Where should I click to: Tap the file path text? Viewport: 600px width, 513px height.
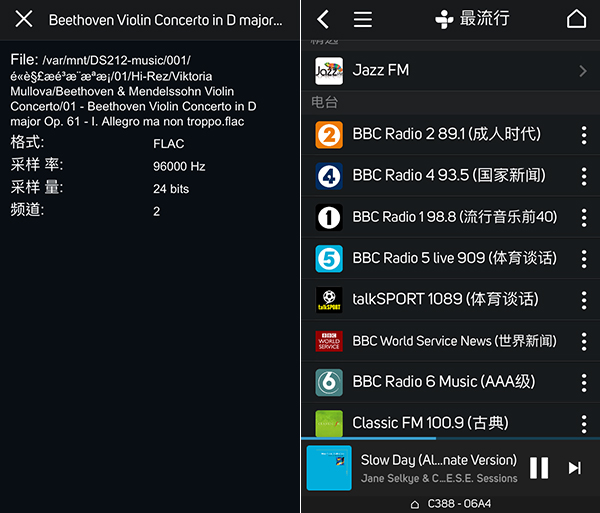pyautogui.click(x=133, y=91)
